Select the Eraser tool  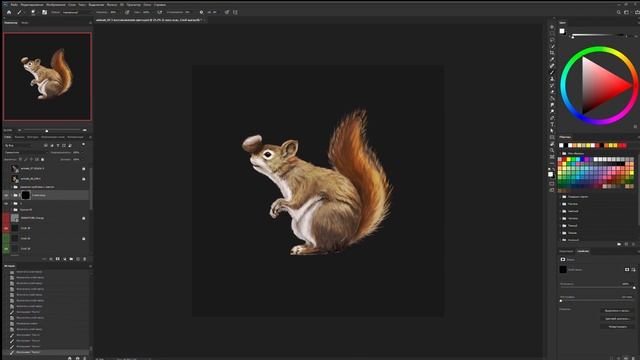point(552,92)
